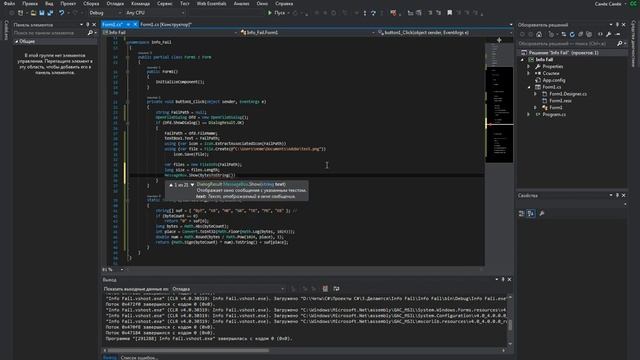Select Form1.Designer.cs in Solution Explorer
This screenshot has width=640, height=360.
click(x=567, y=94)
